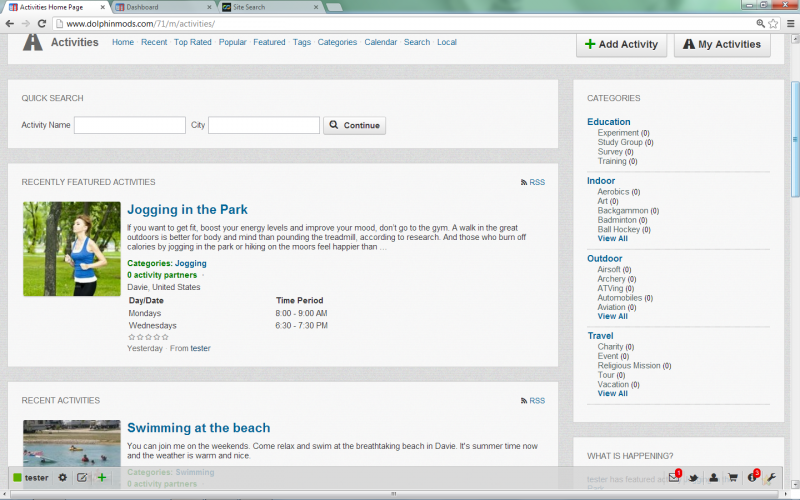Click View All under Outdoor
This screenshot has width=800, height=500.
point(613,316)
